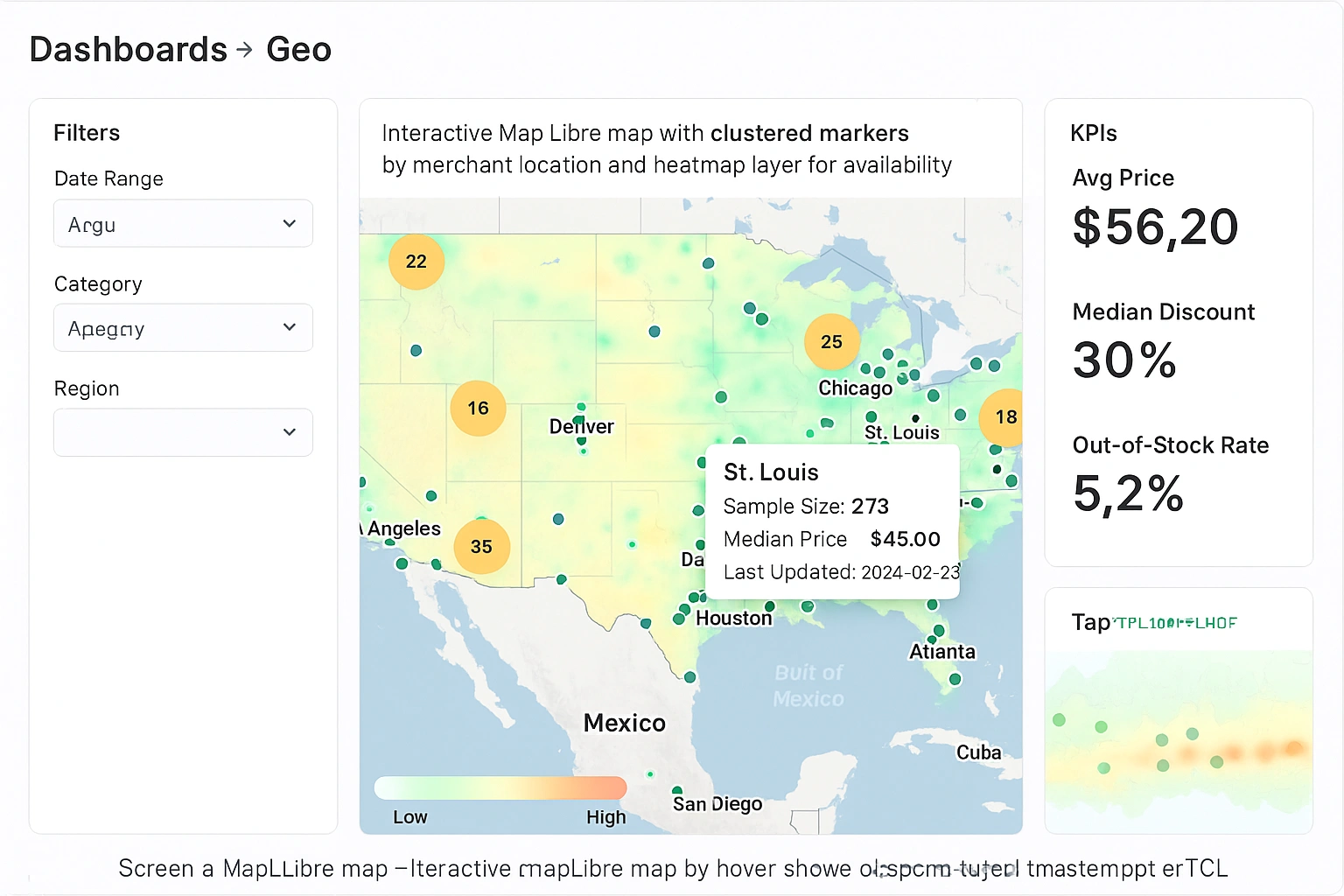Image resolution: width=1344 pixels, height=896 pixels.
Task: Select the Geo breadcrumb item
Action: click(298, 50)
